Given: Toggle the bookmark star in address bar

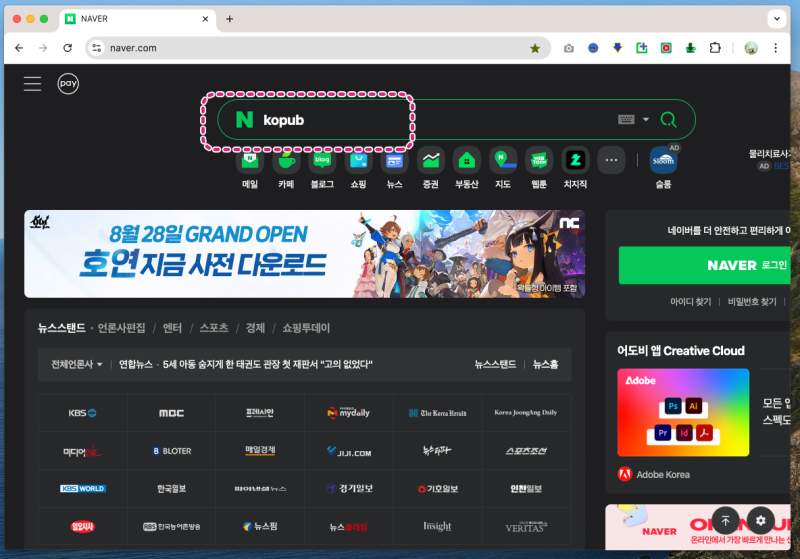Looking at the screenshot, I should 535,48.
